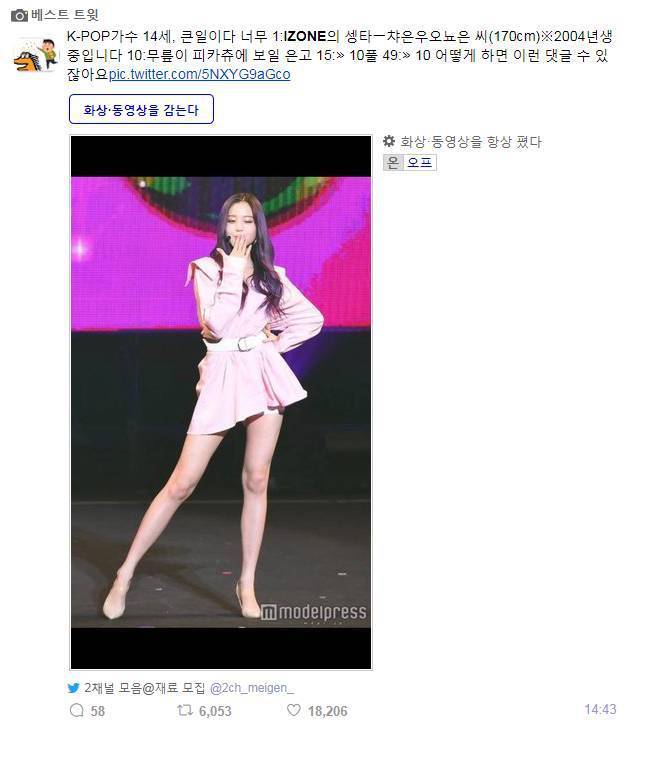Open the embedded stage performance image
The width and height of the screenshot is (657, 764).
(221, 402)
